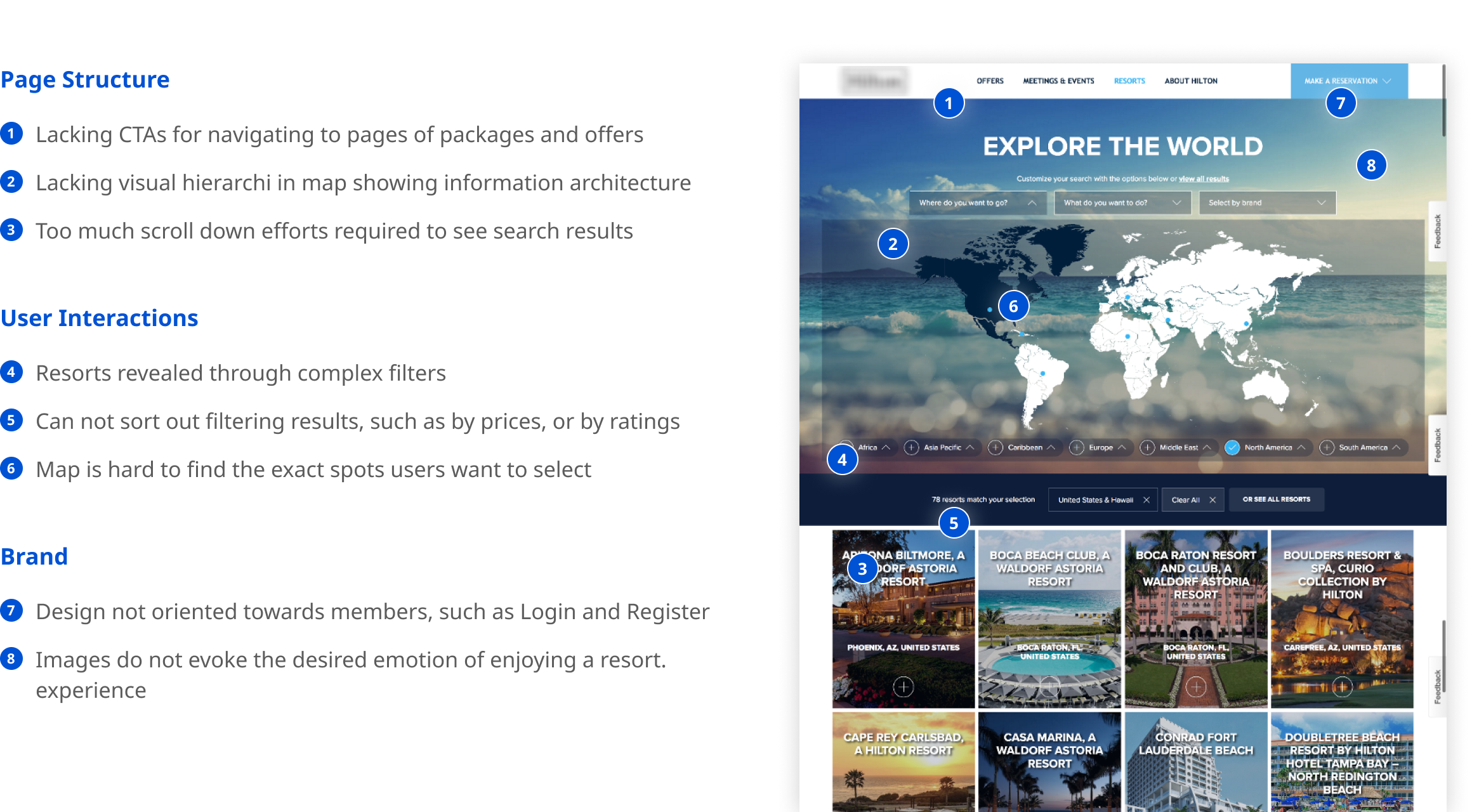Click 'Lacking CTAs for navigating' text line
This screenshot has width=1472, height=812.
pyautogui.click(x=339, y=134)
